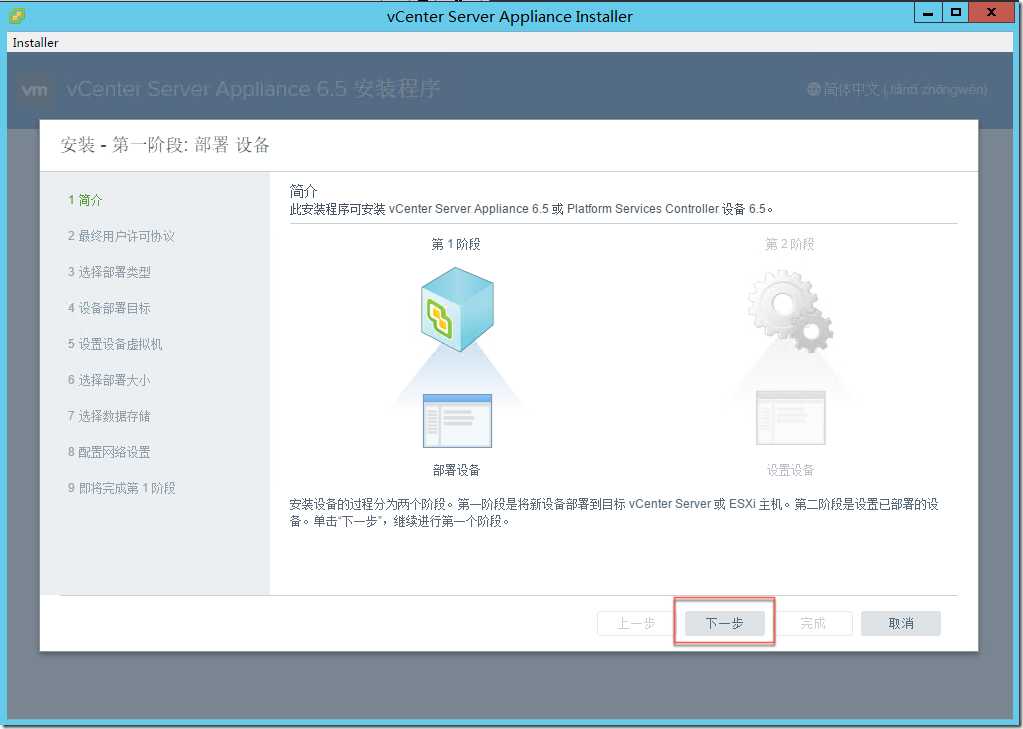1023x729 pixels.
Task: Select step 2 最终用户许可协议
Action: (121, 236)
